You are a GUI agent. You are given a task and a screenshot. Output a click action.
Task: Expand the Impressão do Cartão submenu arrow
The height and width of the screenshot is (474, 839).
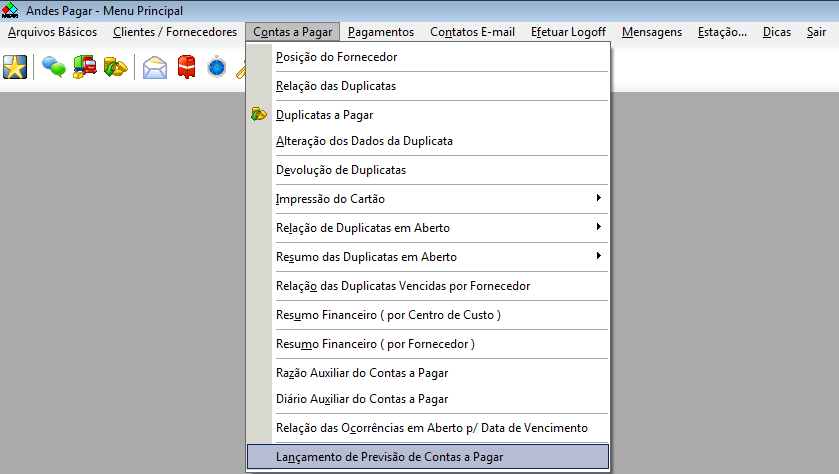(x=598, y=198)
